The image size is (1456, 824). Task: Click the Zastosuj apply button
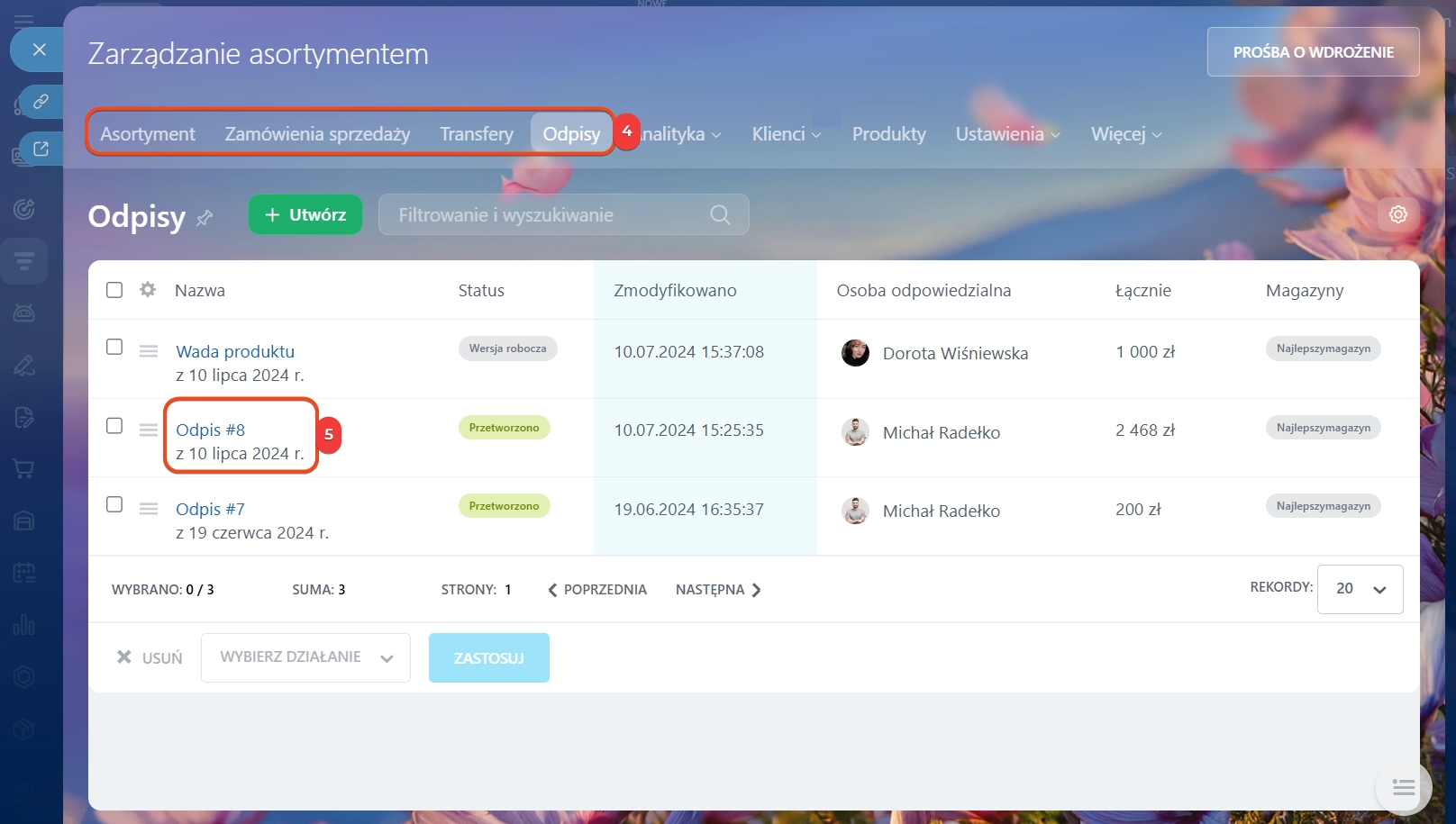[x=489, y=658]
